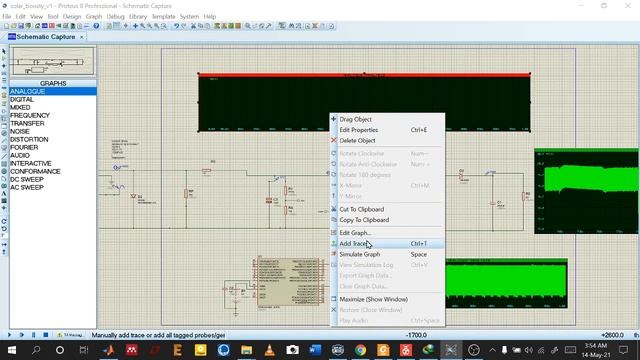
Task: Select the pan/center view plus icon
Action: click(x=135, y=26)
